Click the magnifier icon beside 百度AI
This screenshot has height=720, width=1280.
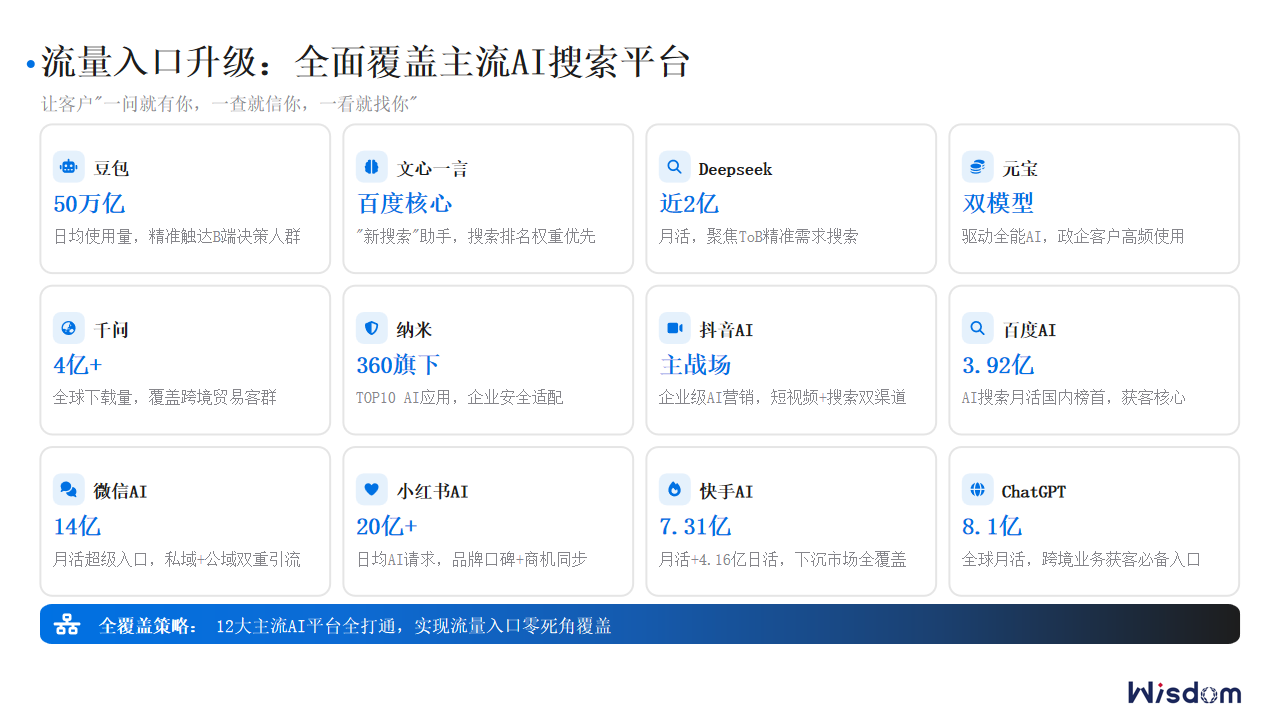coord(978,328)
